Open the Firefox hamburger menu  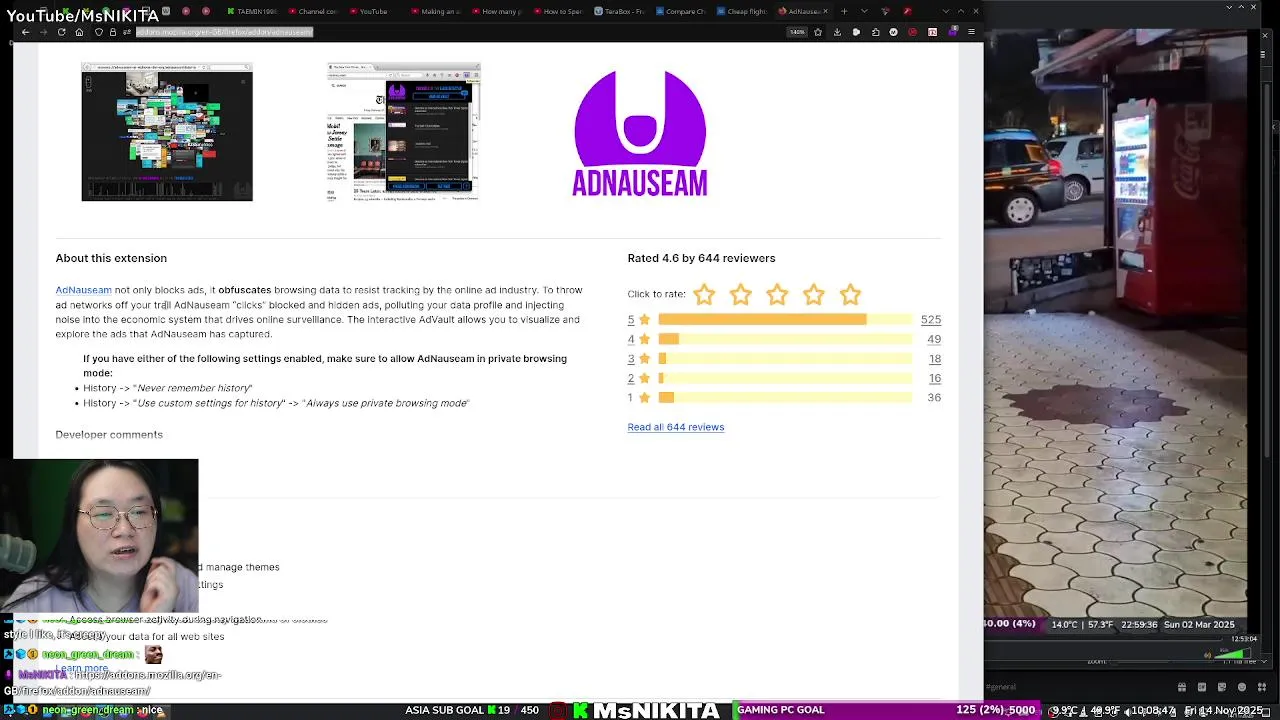point(971,32)
